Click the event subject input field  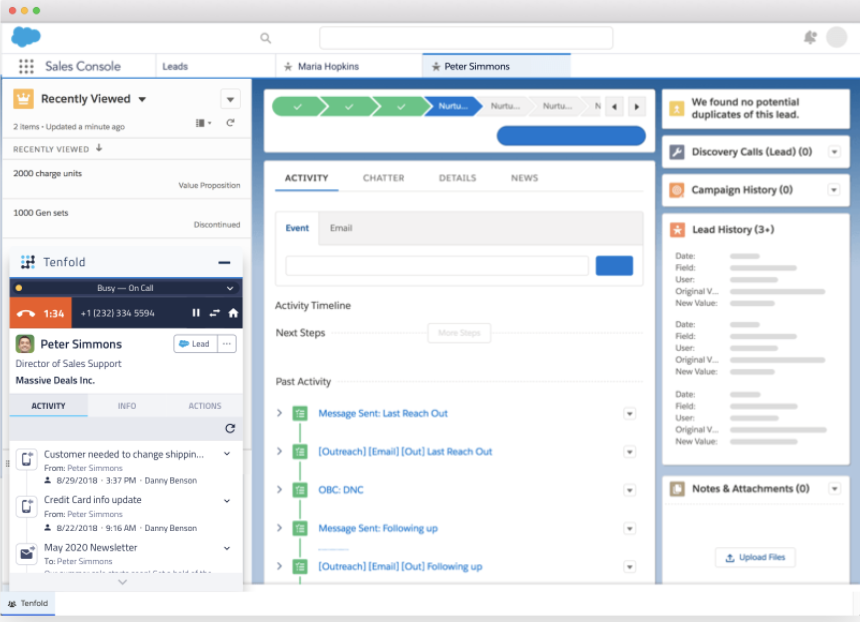coord(437,265)
